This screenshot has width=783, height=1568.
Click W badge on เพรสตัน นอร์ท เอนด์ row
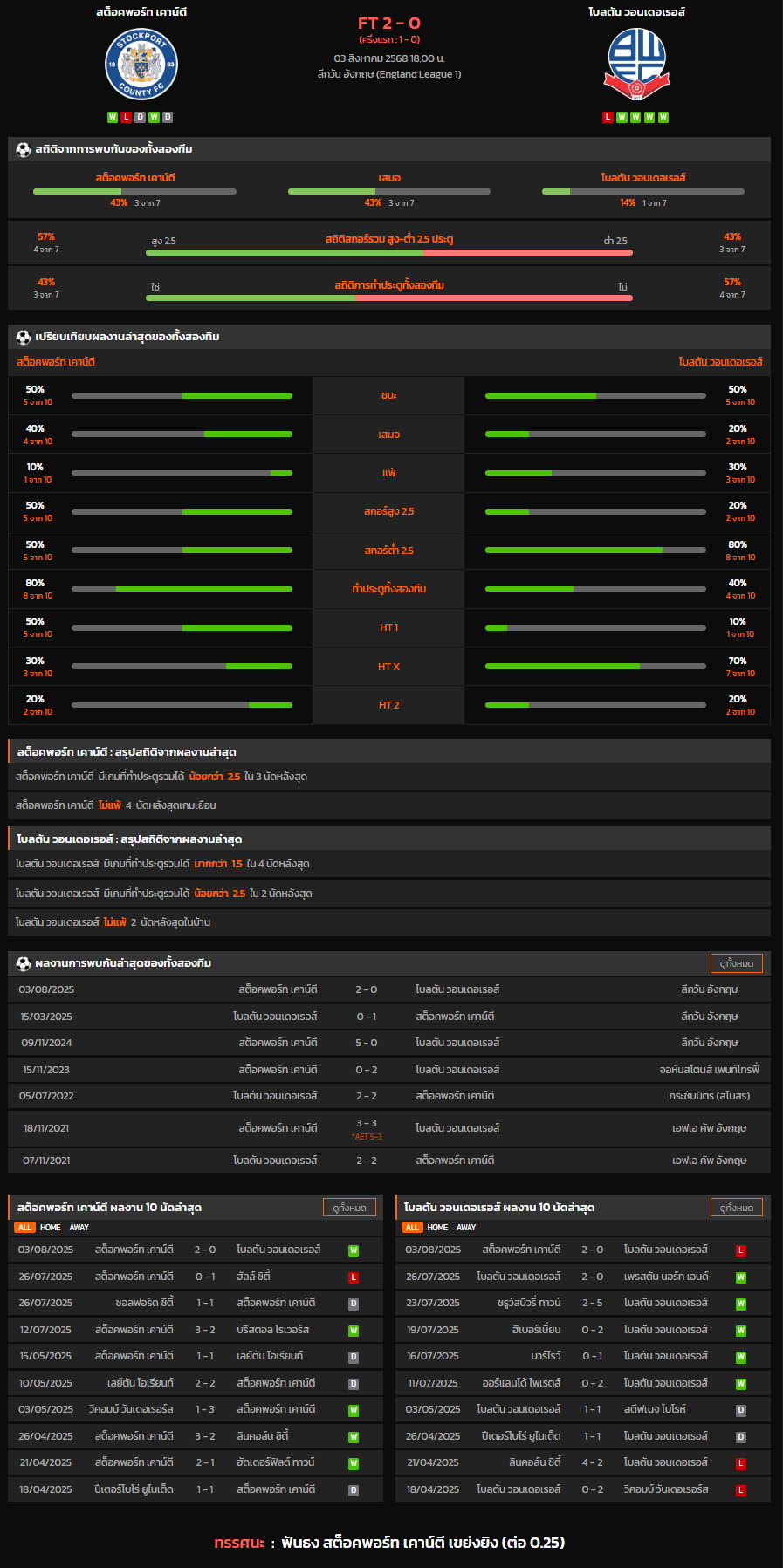tap(741, 1277)
